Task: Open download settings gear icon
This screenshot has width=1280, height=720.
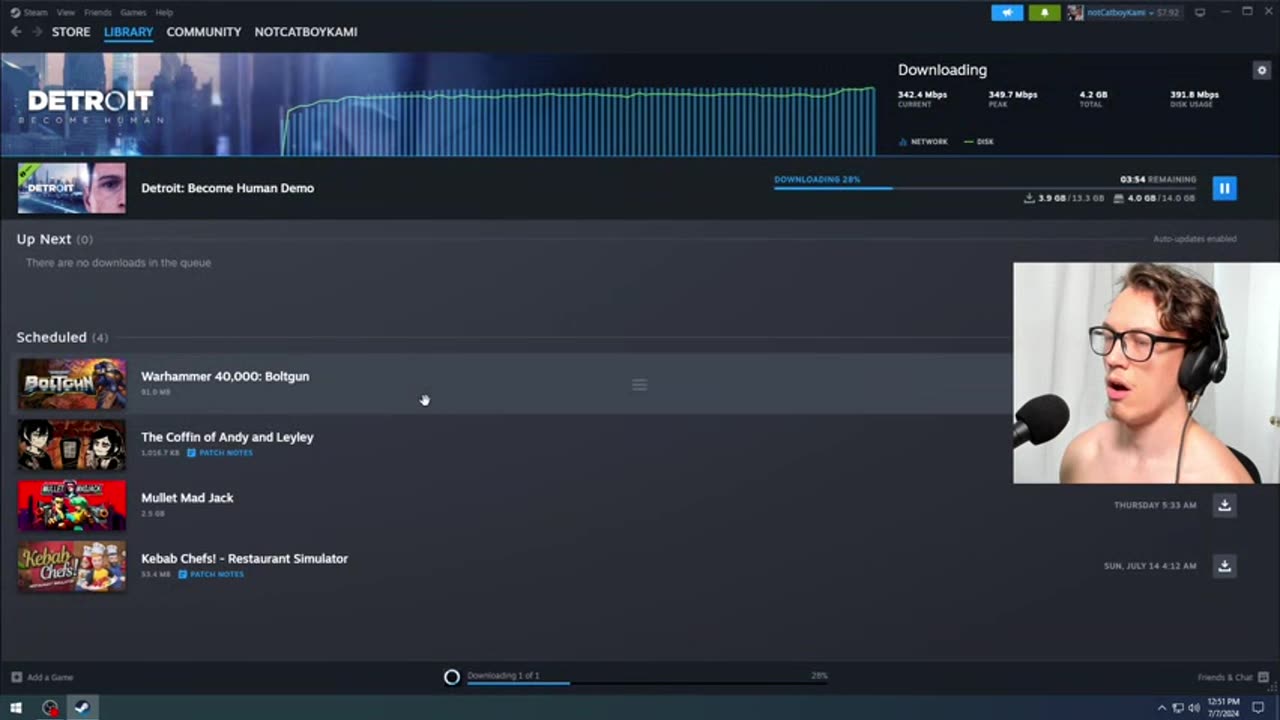Action: click(x=1261, y=70)
